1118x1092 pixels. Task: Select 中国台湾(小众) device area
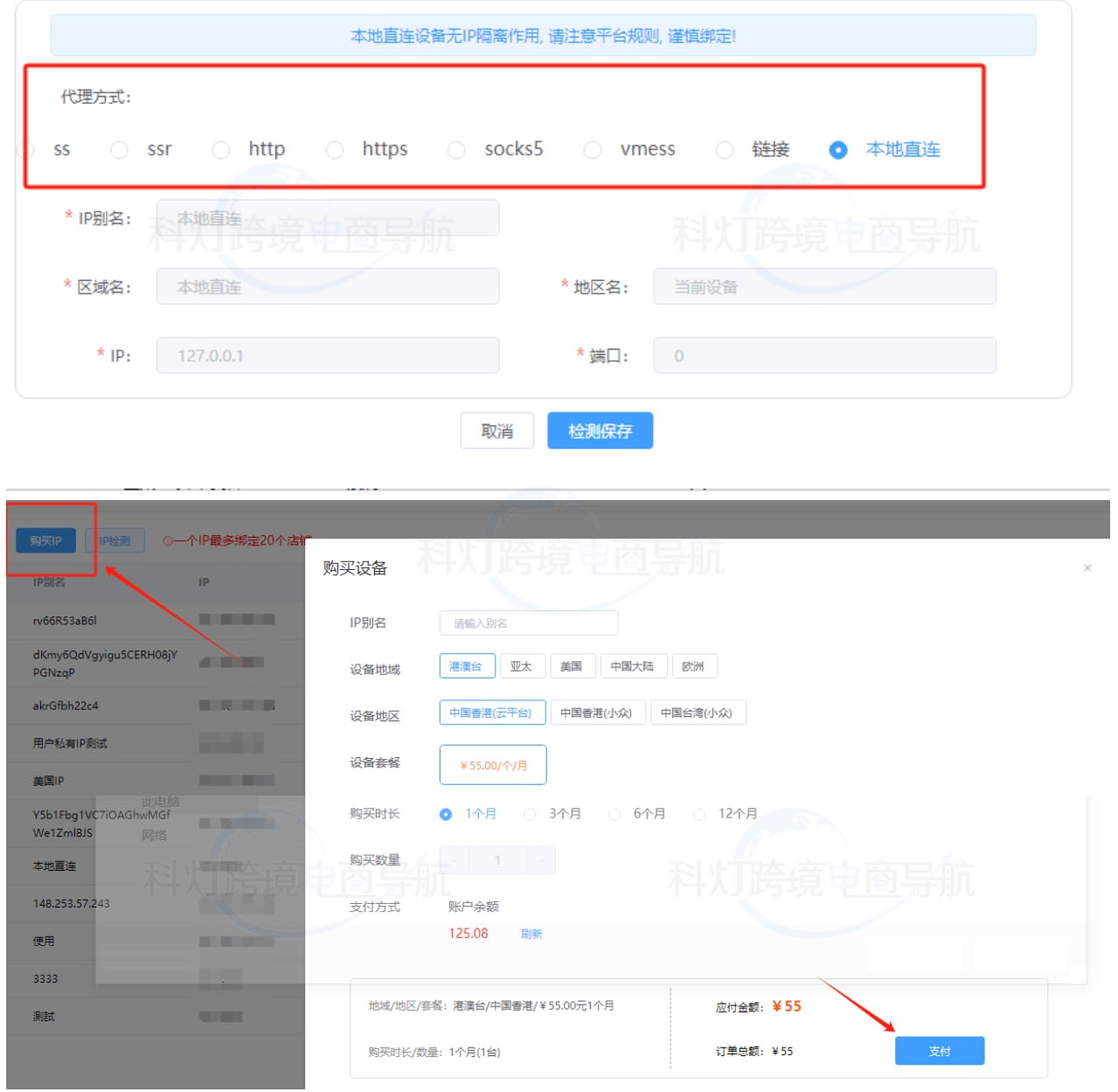click(698, 712)
